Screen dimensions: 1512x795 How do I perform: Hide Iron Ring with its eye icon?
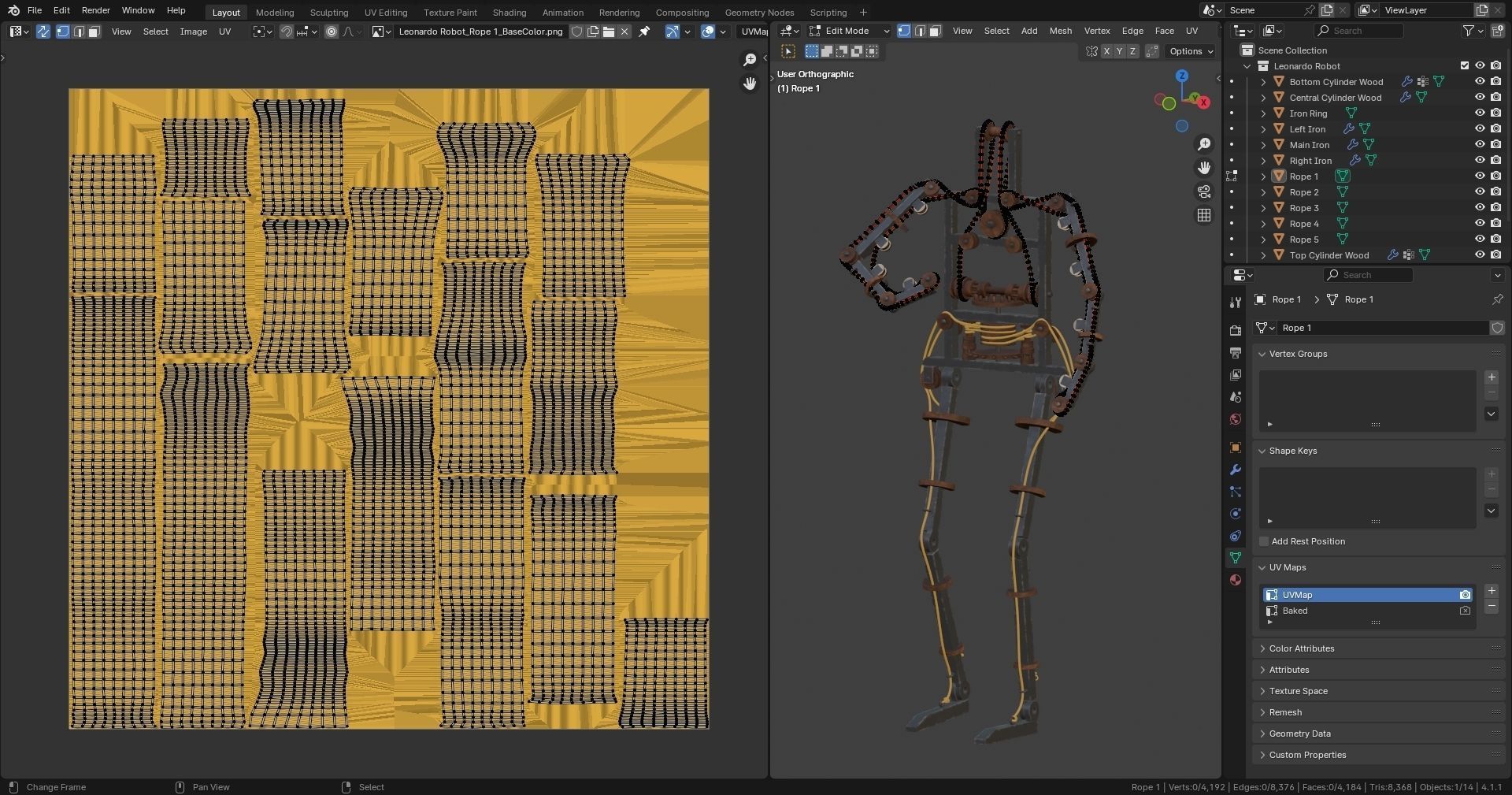click(x=1480, y=113)
